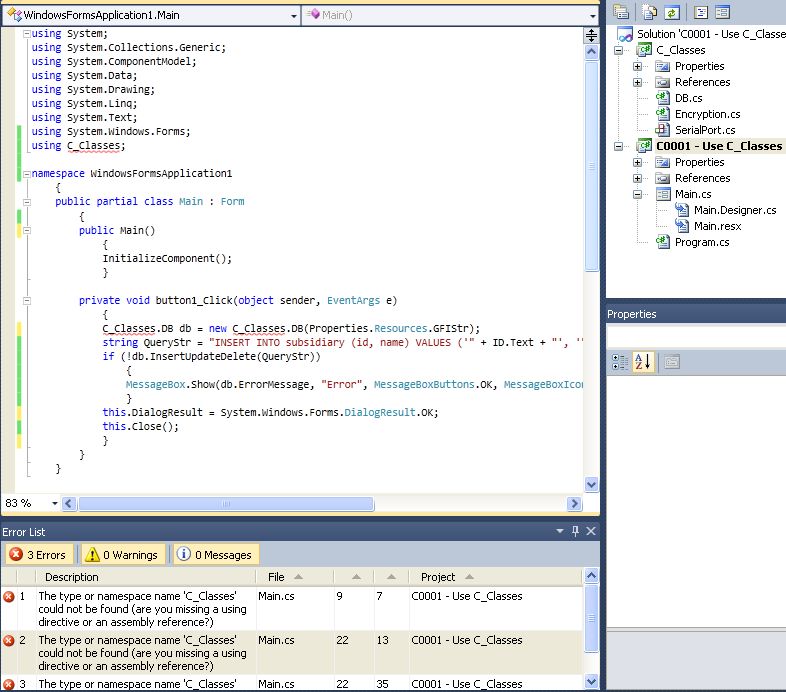
Task: Collapse the Main.cs node
Action: (x=637, y=195)
